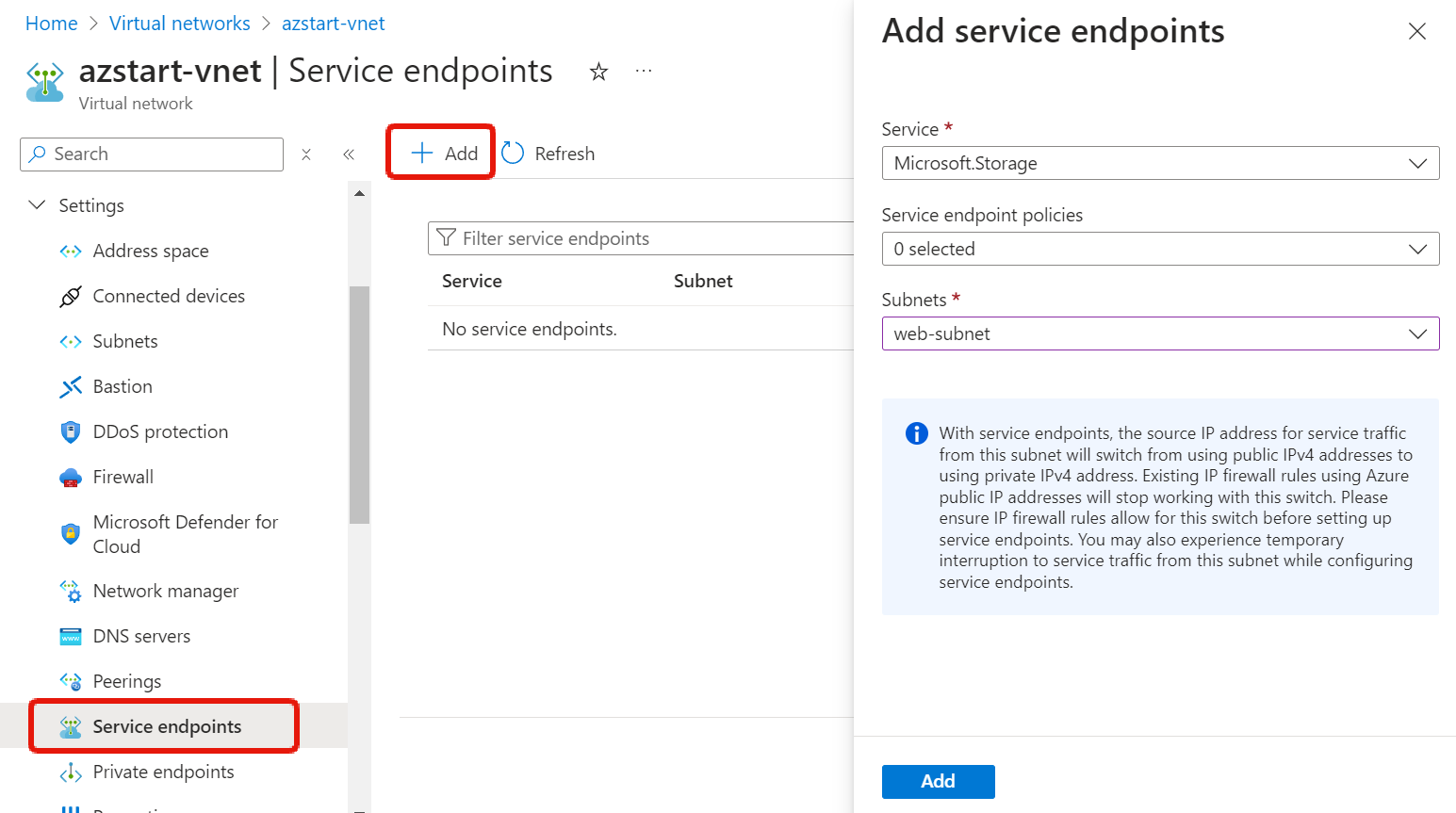Click the Firewall cloud icon
Image resolution: width=1456 pixels, height=813 pixels.
point(71,478)
